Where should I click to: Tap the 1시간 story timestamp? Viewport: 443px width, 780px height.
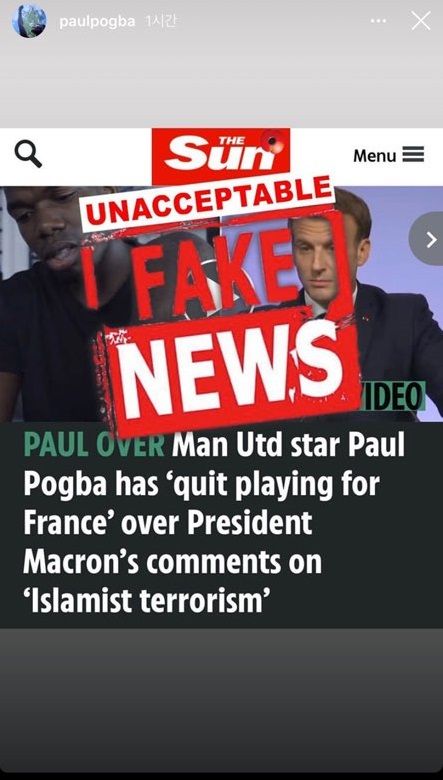point(160,22)
